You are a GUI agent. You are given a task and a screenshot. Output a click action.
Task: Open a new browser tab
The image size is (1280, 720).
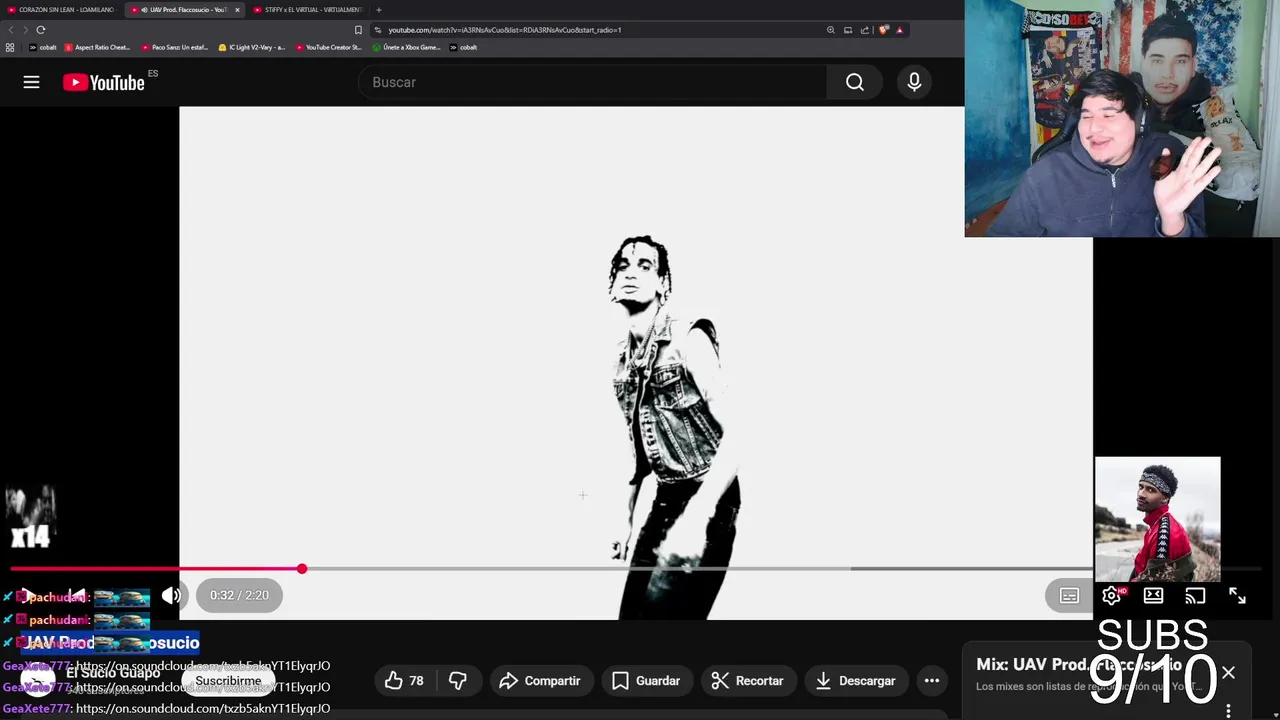[x=378, y=10]
